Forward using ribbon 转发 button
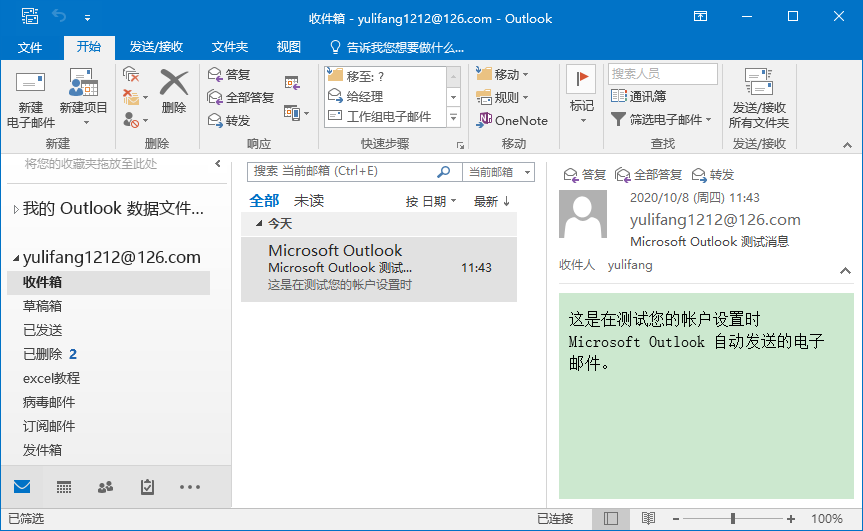The width and height of the screenshot is (863, 531). (229, 120)
